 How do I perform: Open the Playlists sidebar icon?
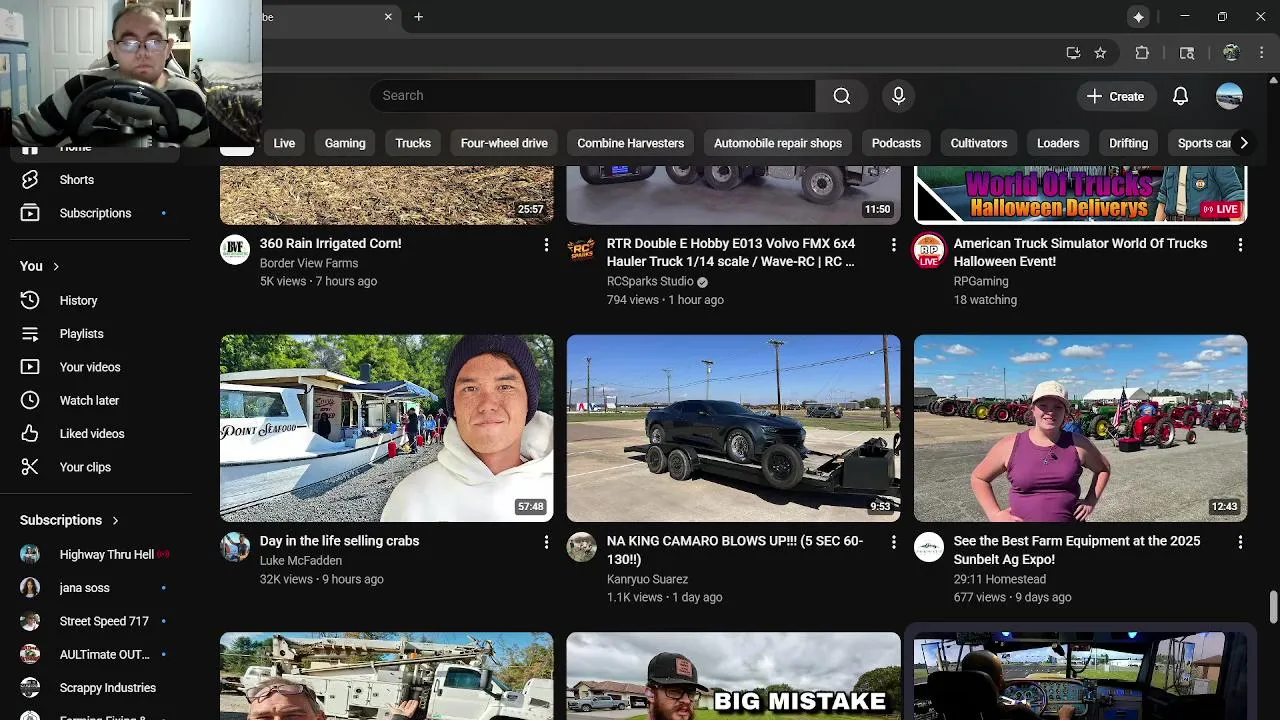click(30, 334)
